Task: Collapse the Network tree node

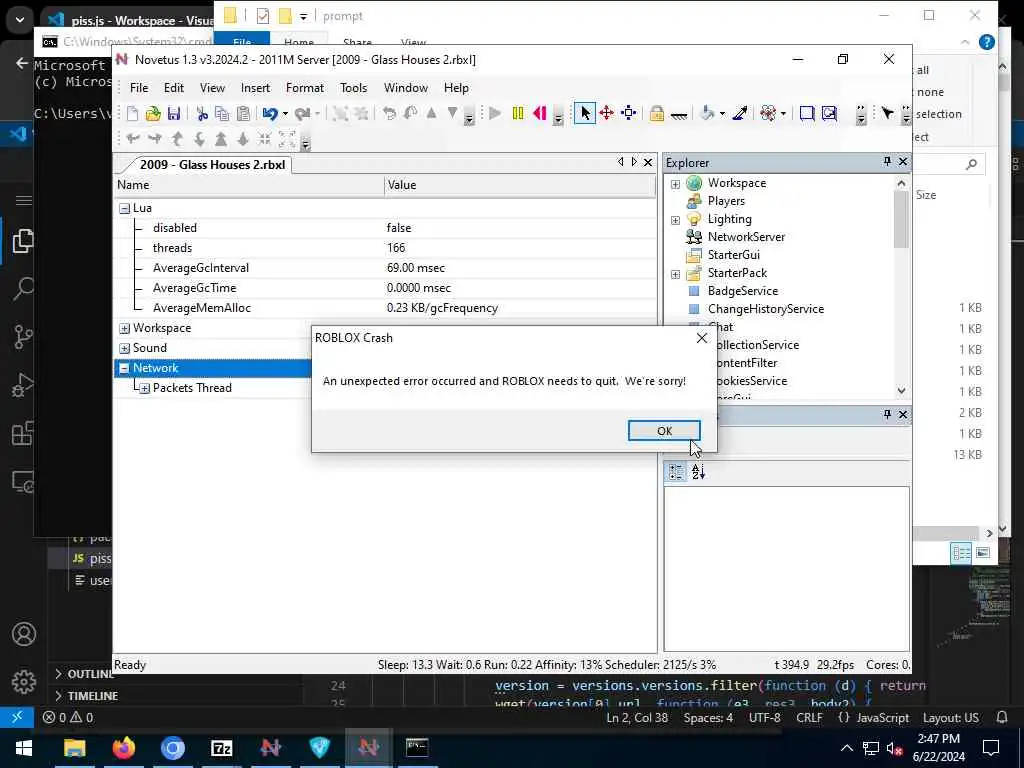Action: [x=124, y=368]
